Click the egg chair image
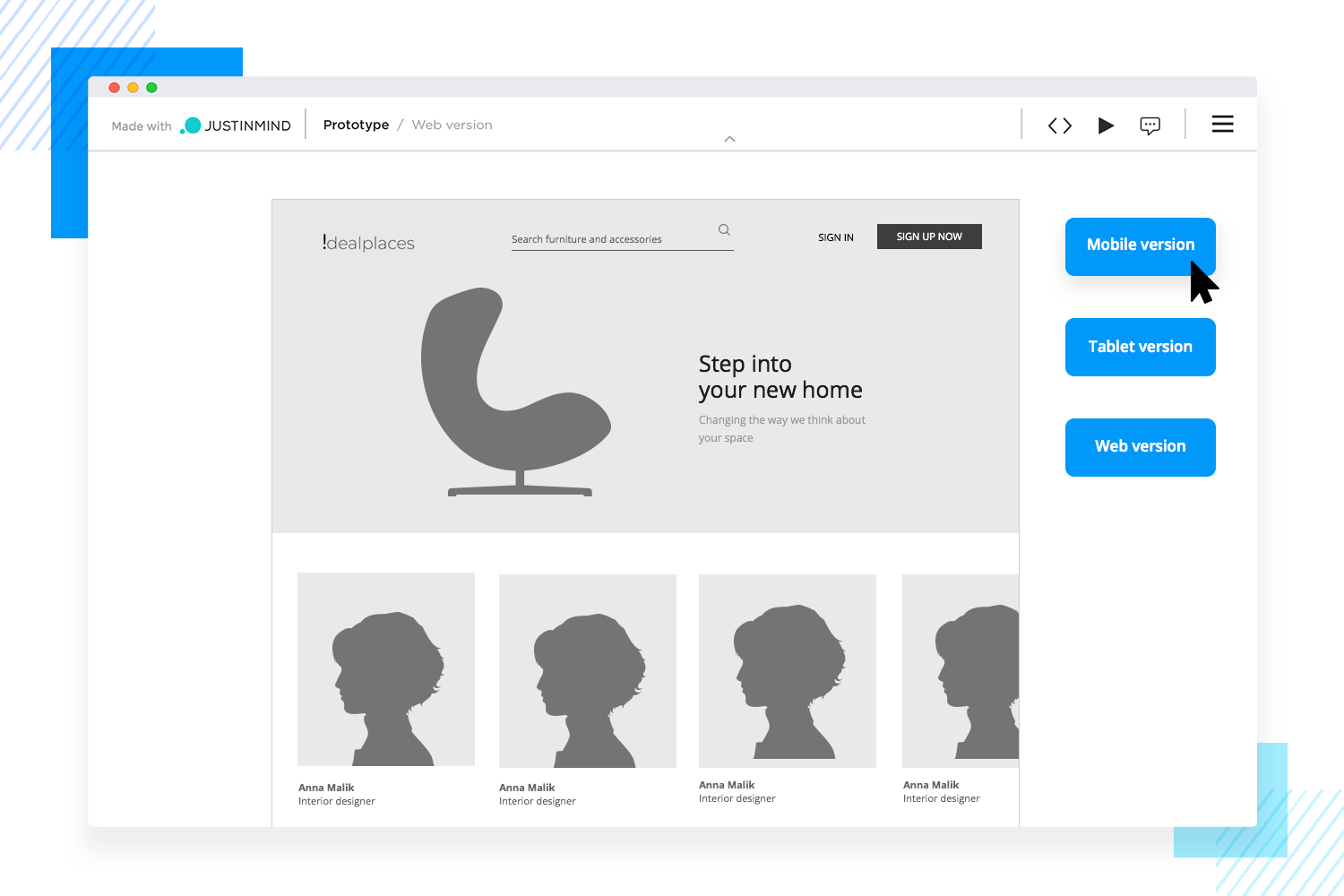This screenshot has height=896, width=1344. pos(517,392)
